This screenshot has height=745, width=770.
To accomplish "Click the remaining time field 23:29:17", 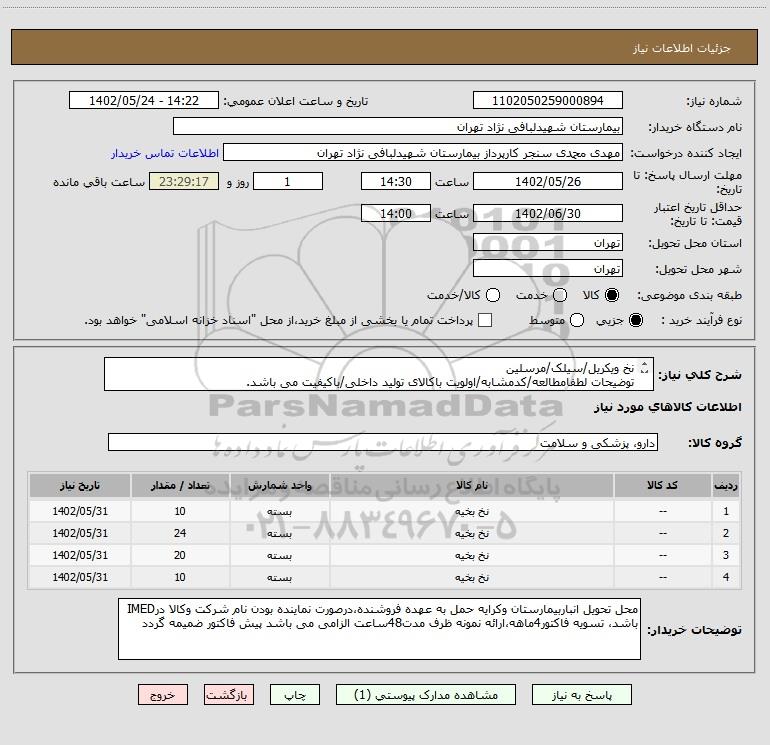I will coord(183,183).
